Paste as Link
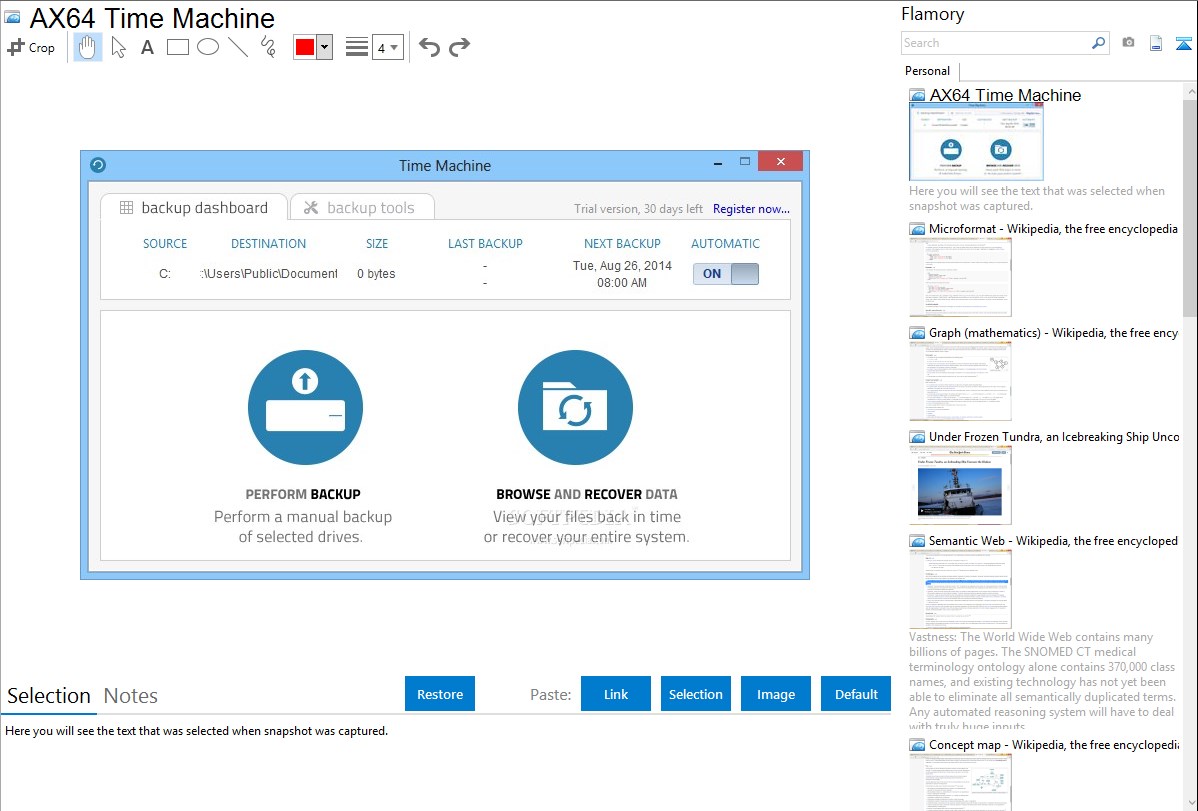1198x811 pixels. (x=616, y=694)
